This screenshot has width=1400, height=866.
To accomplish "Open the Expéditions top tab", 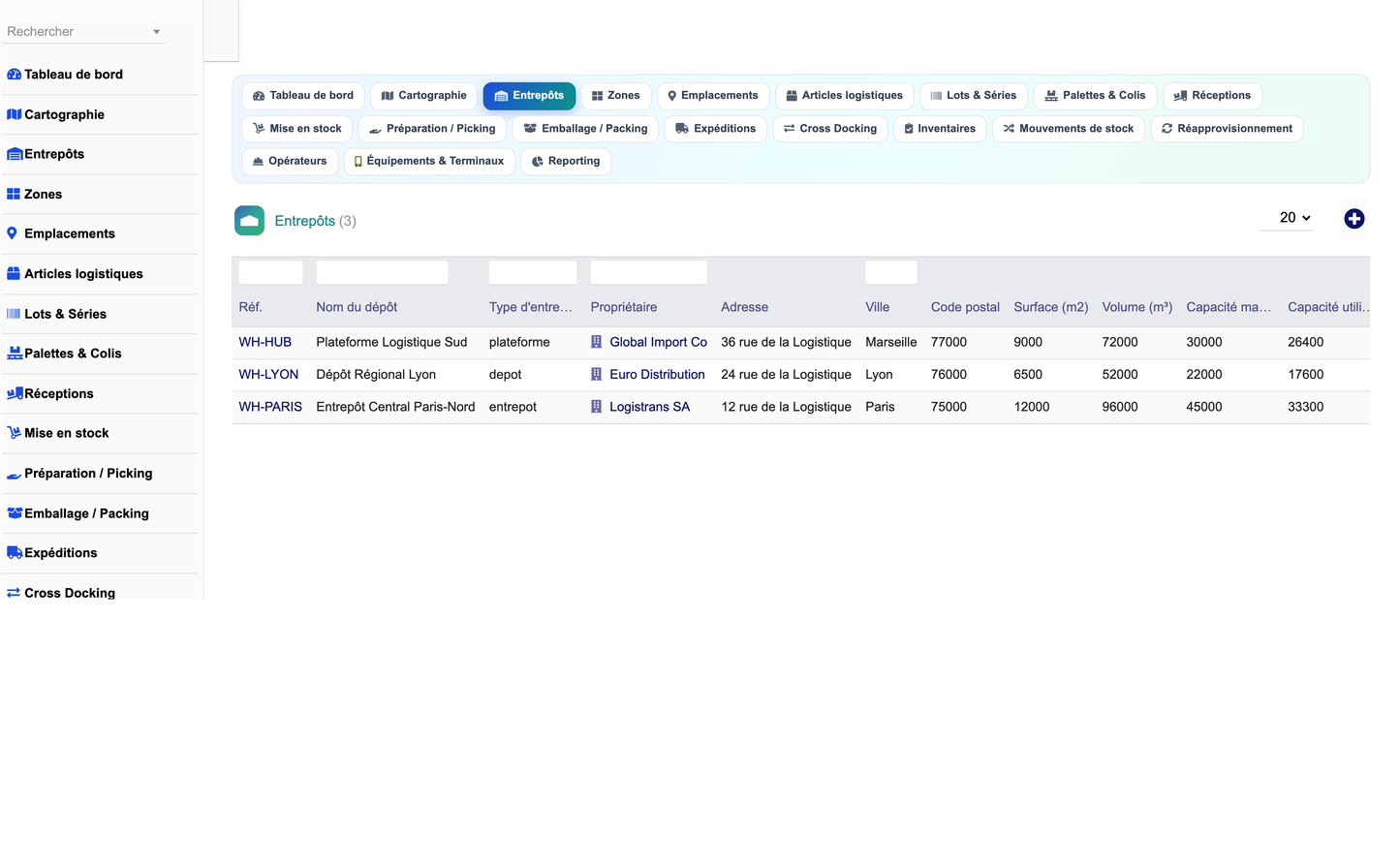I will tap(716, 129).
